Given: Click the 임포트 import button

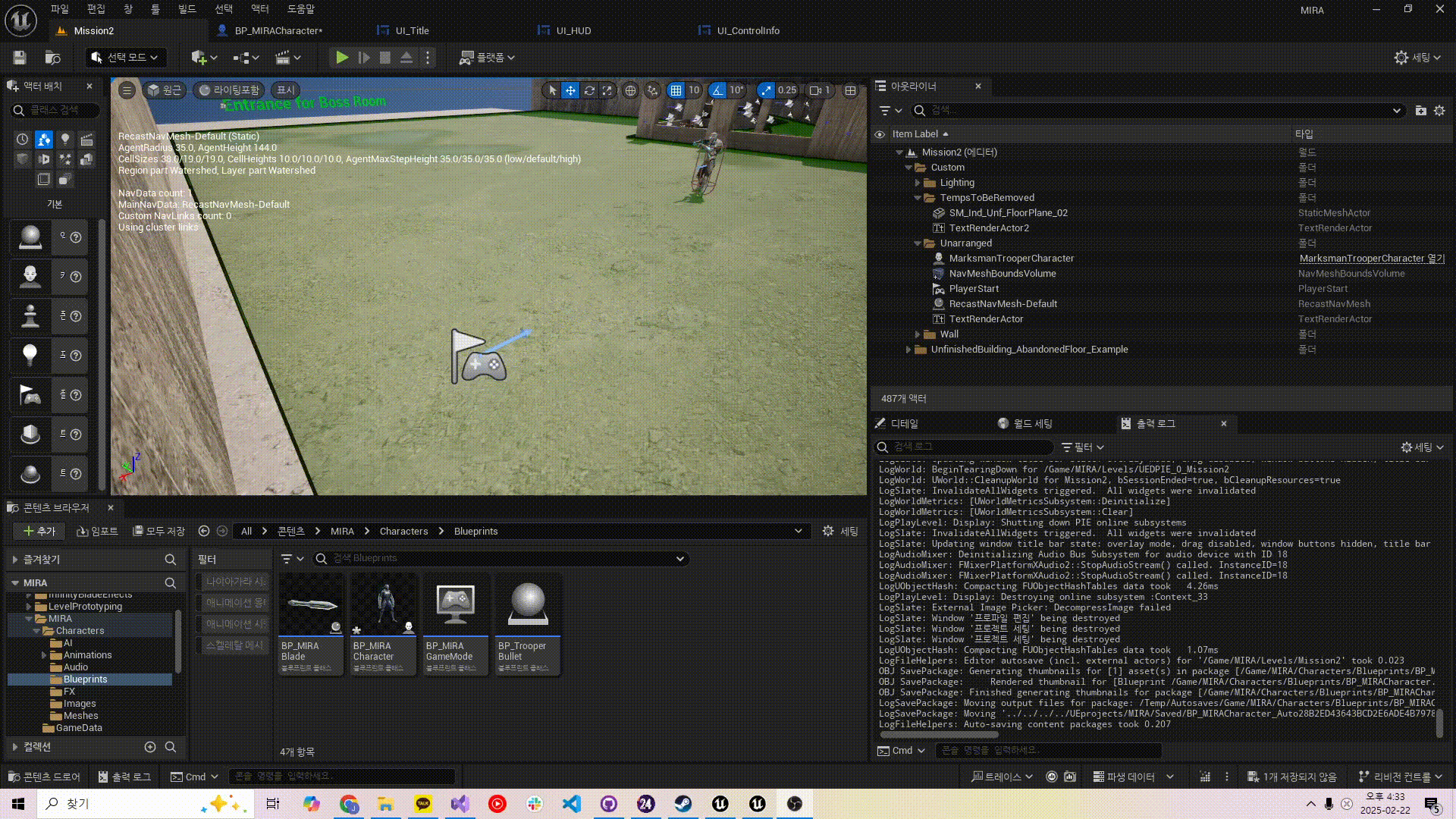Looking at the screenshot, I should [x=98, y=532].
